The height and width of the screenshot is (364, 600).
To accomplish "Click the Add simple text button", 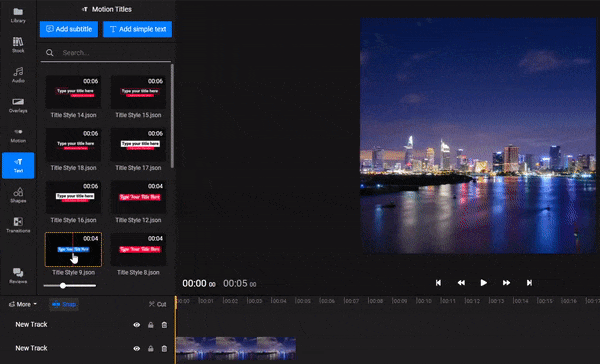I will 137,29.
